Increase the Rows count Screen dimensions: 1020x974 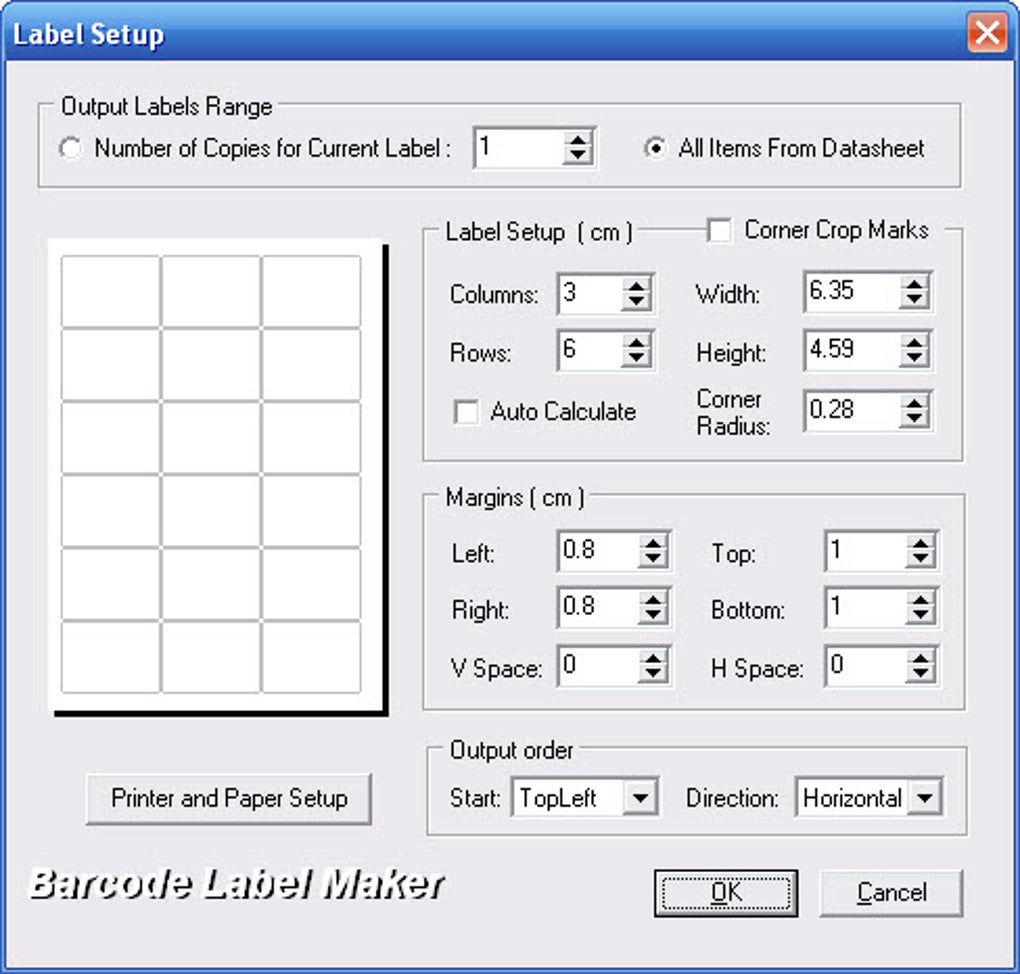(636, 344)
